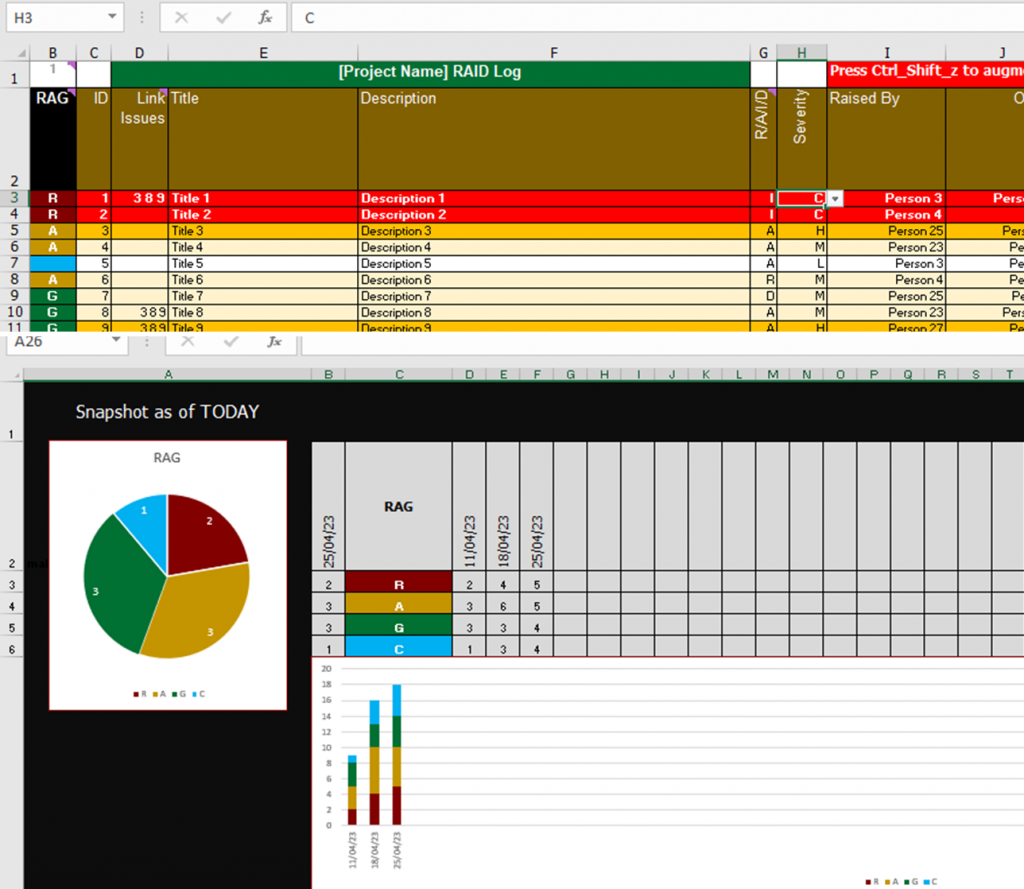Click the amber A swatch in RAG table

pyautogui.click(x=398, y=603)
